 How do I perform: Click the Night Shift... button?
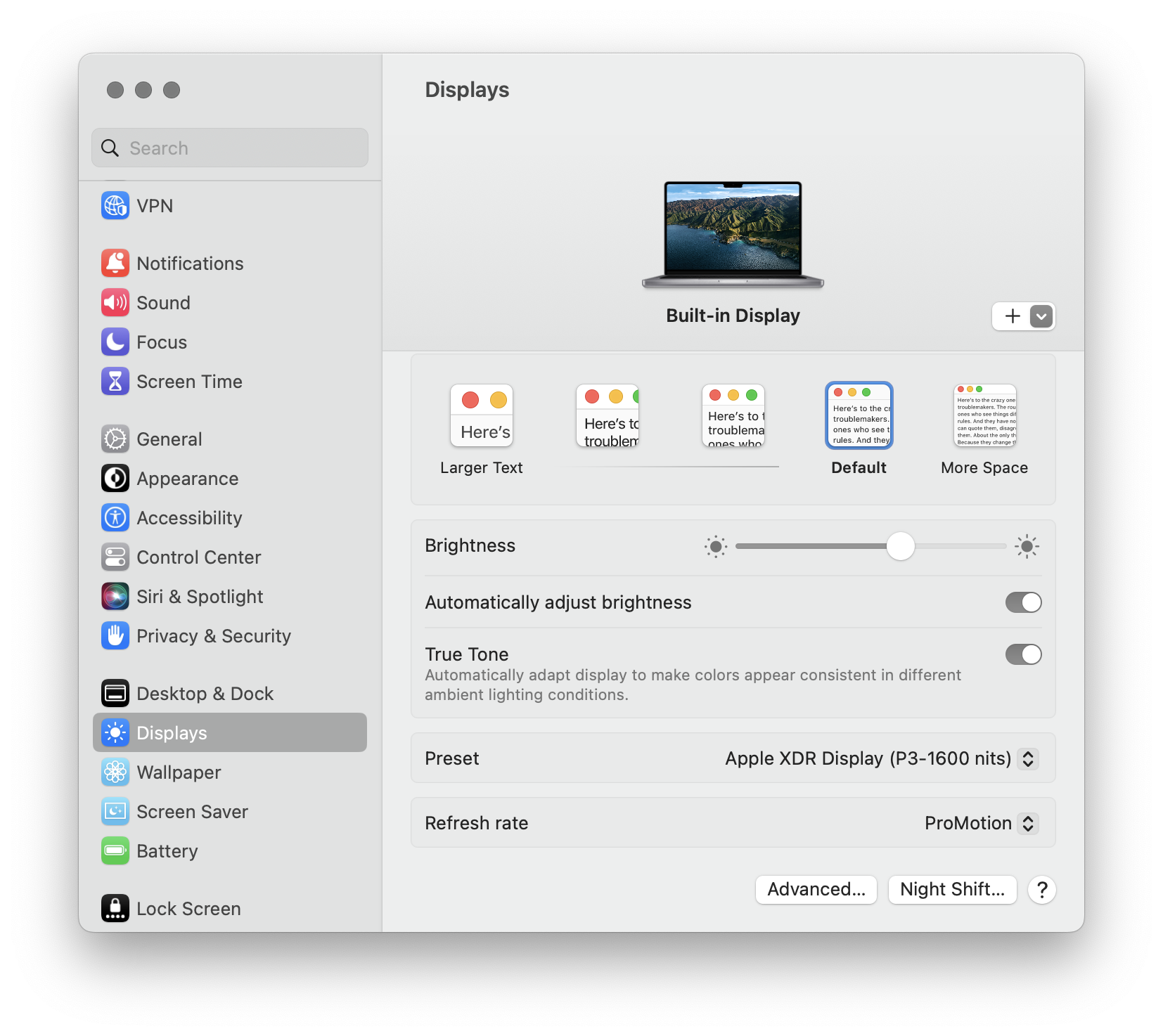[952, 890]
